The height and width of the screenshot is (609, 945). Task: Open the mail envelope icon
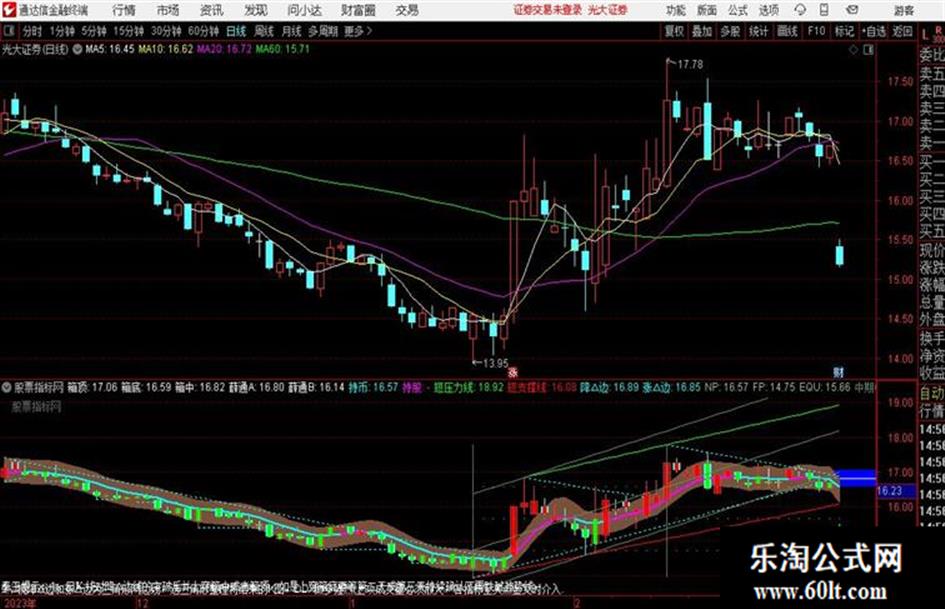(852, 10)
